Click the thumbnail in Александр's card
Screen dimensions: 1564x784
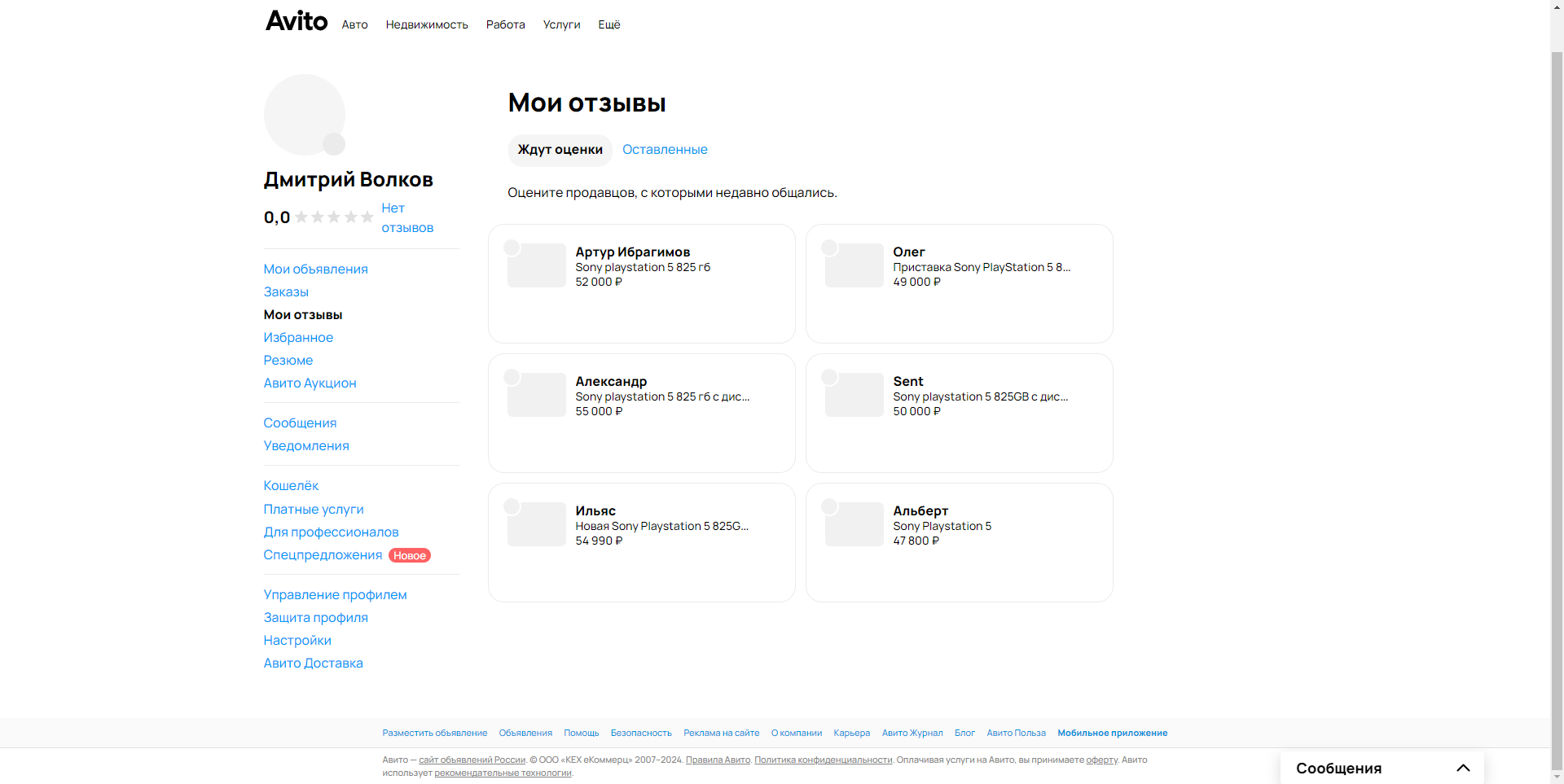click(537, 395)
